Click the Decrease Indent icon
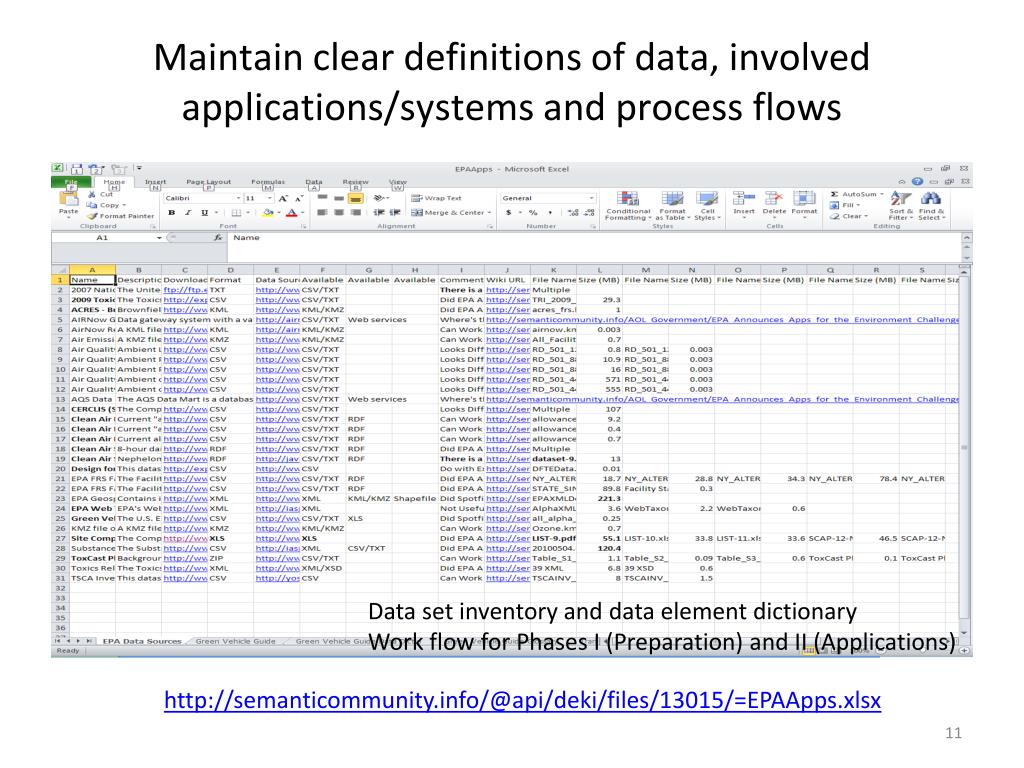Screen dimensions: 1024x768 [x=379, y=212]
